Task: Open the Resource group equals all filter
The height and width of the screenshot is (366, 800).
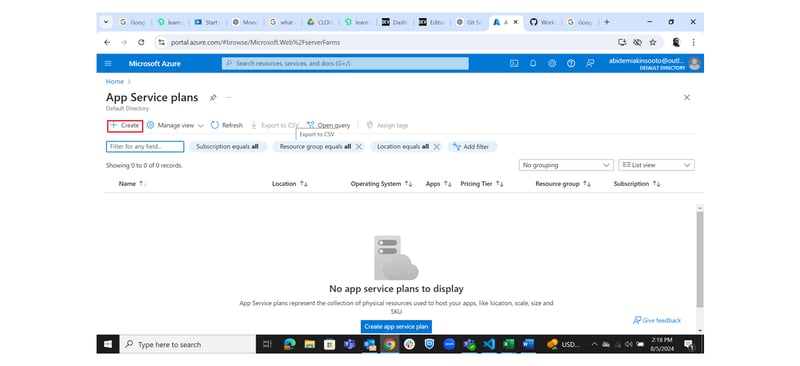Action: 315,147
